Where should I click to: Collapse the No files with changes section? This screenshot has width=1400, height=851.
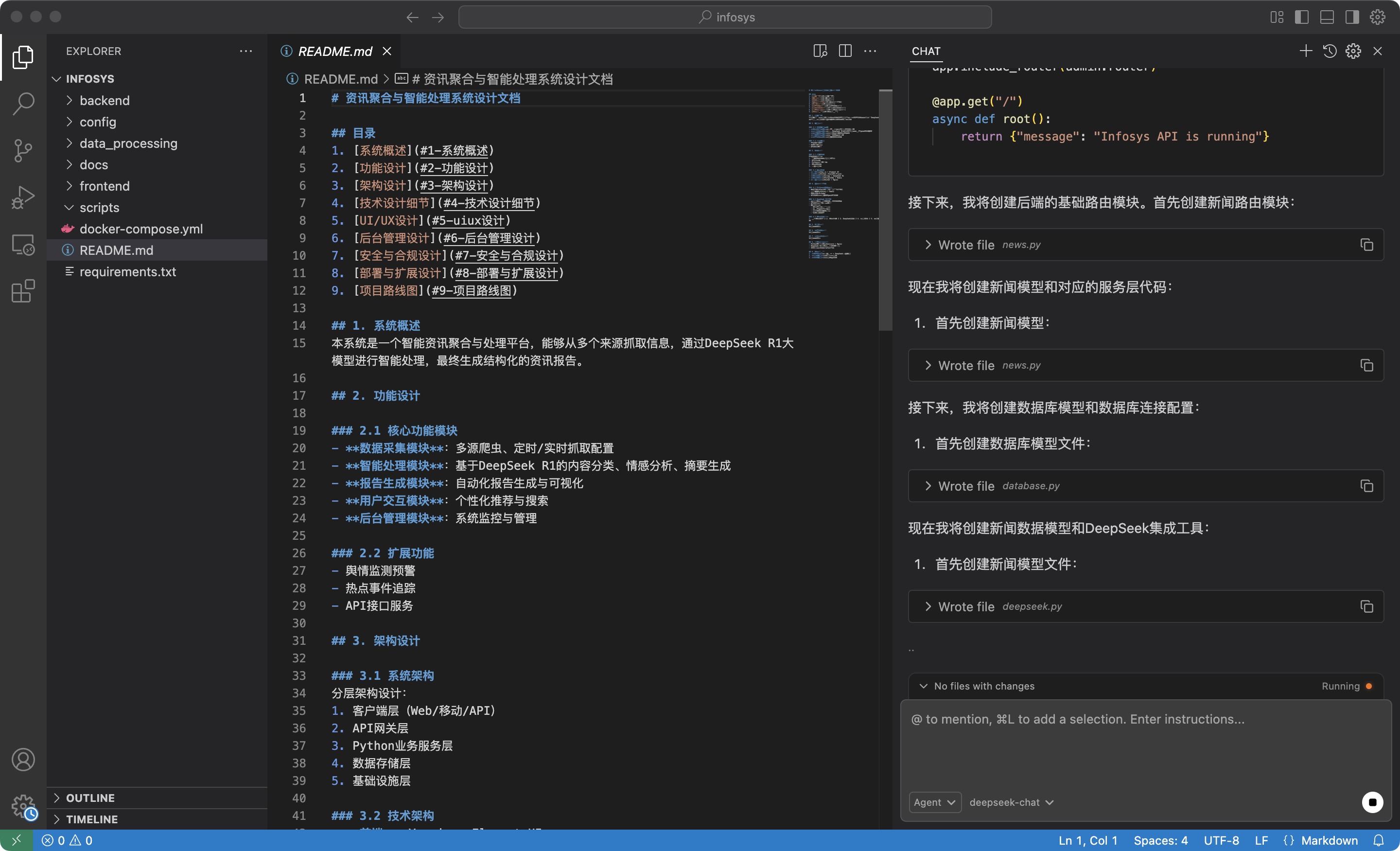click(923, 686)
